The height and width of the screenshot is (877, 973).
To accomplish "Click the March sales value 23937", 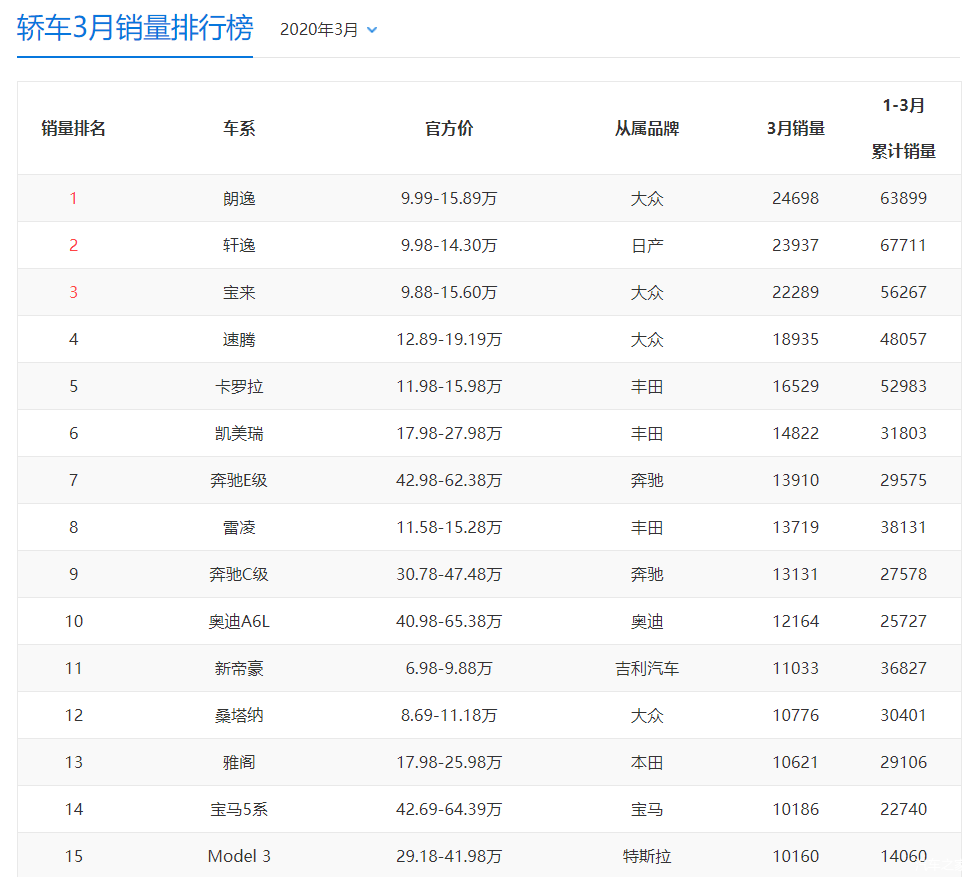I will pyautogui.click(x=796, y=246).
